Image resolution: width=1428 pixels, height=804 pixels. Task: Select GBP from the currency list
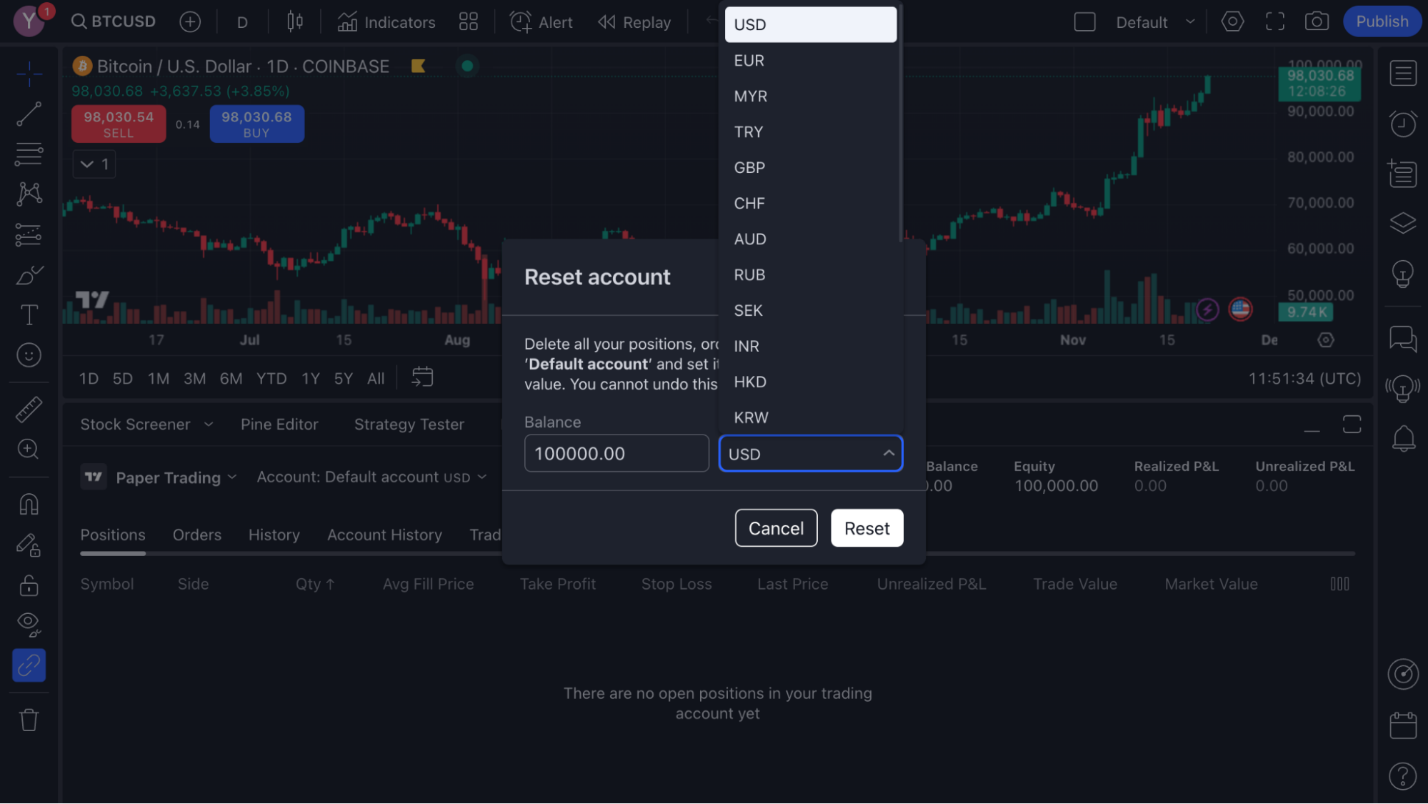[810, 167]
